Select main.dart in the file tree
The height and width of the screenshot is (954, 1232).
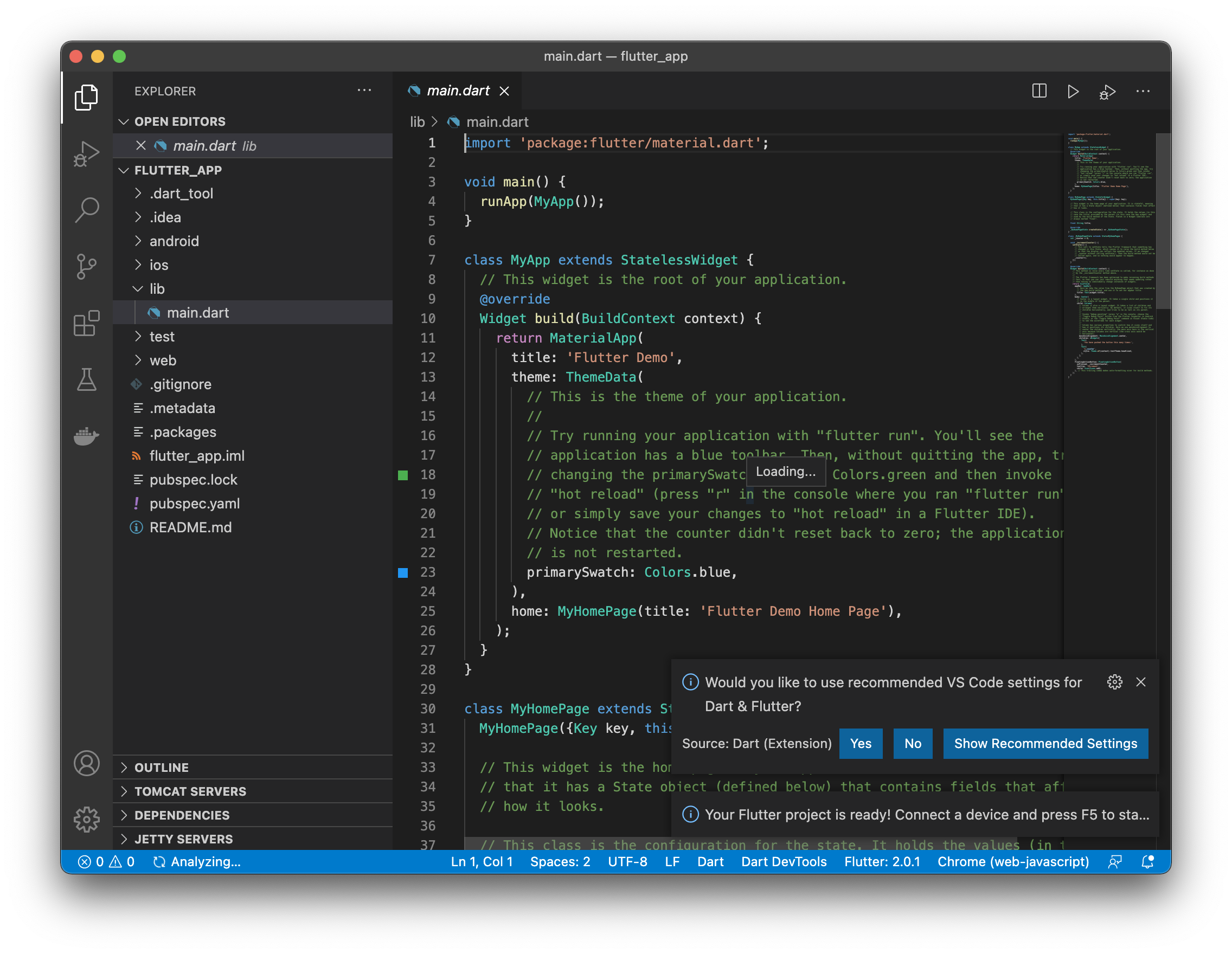point(253,312)
